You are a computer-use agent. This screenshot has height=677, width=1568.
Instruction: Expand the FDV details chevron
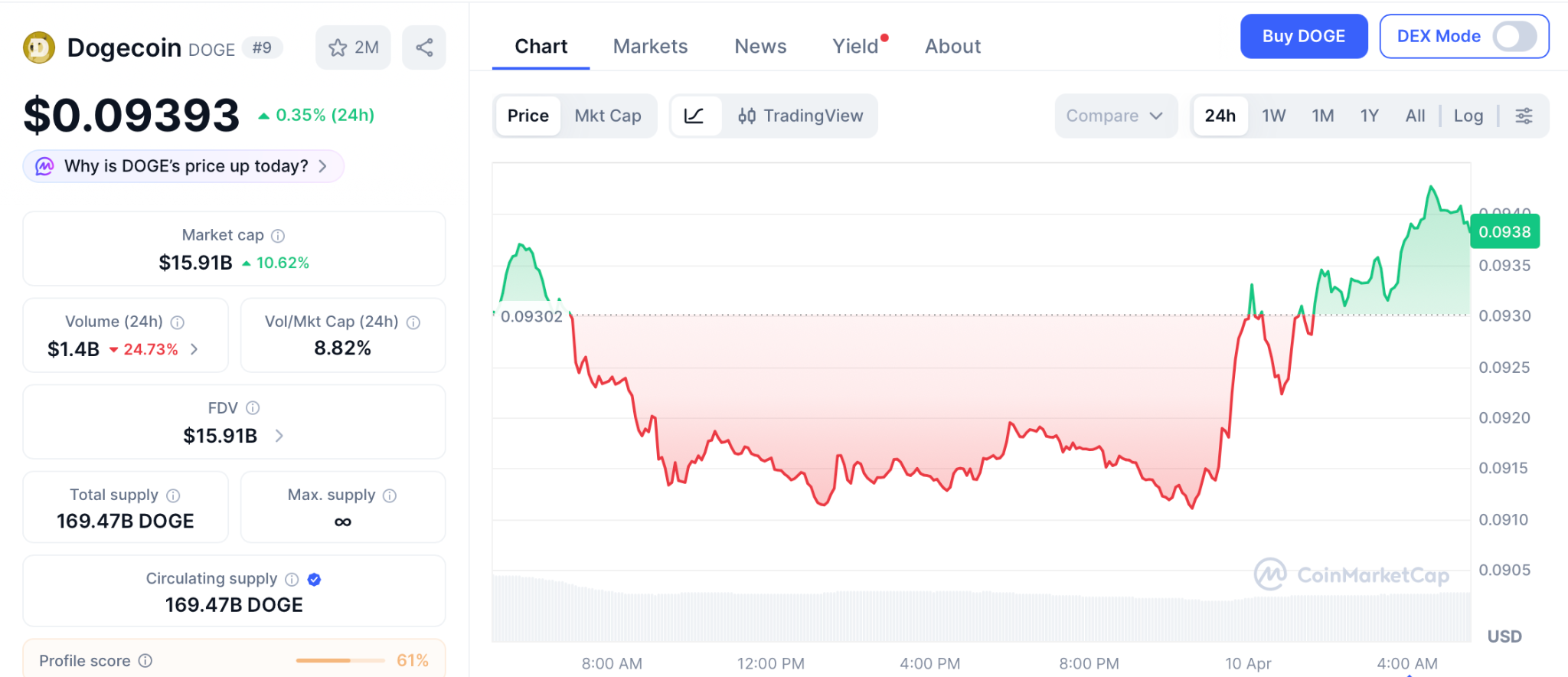click(279, 436)
